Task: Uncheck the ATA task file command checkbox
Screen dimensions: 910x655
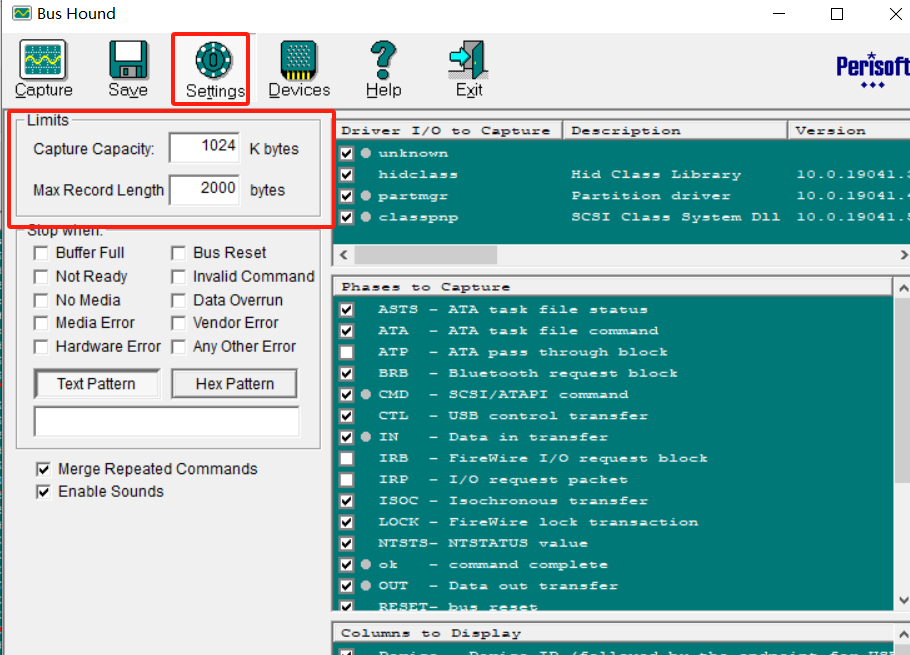Action: 346,331
